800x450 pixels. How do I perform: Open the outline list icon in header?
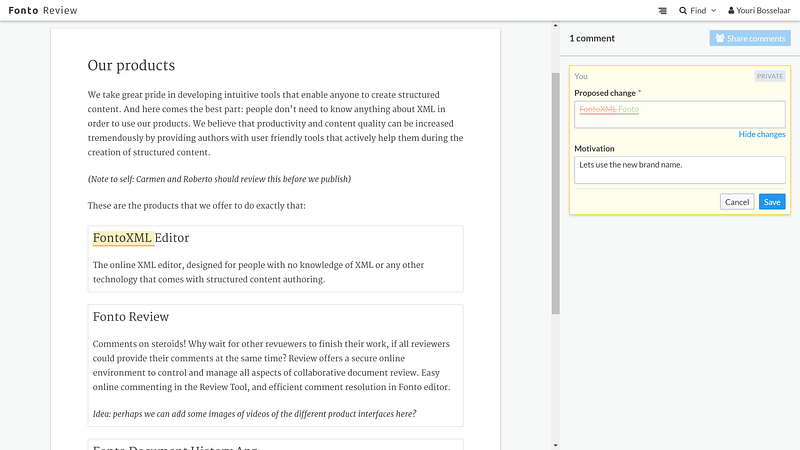point(662,10)
